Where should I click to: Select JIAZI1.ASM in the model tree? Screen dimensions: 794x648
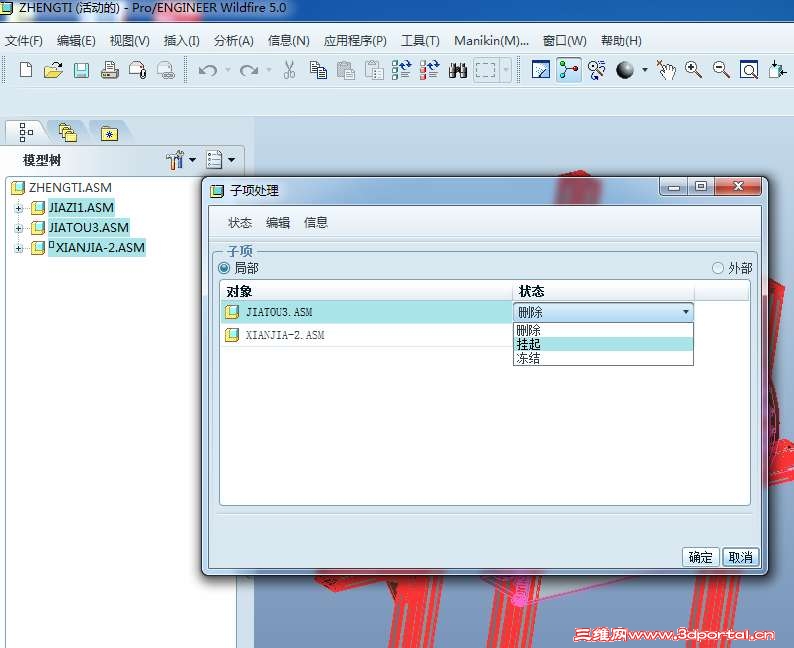[x=81, y=208]
